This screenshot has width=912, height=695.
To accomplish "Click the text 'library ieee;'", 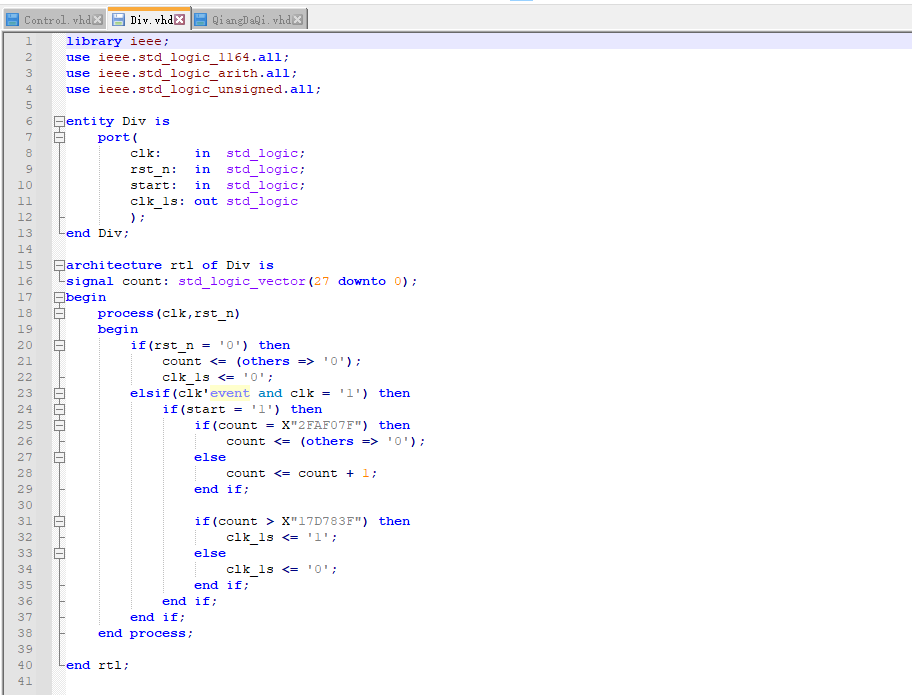I will tap(117, 41).
